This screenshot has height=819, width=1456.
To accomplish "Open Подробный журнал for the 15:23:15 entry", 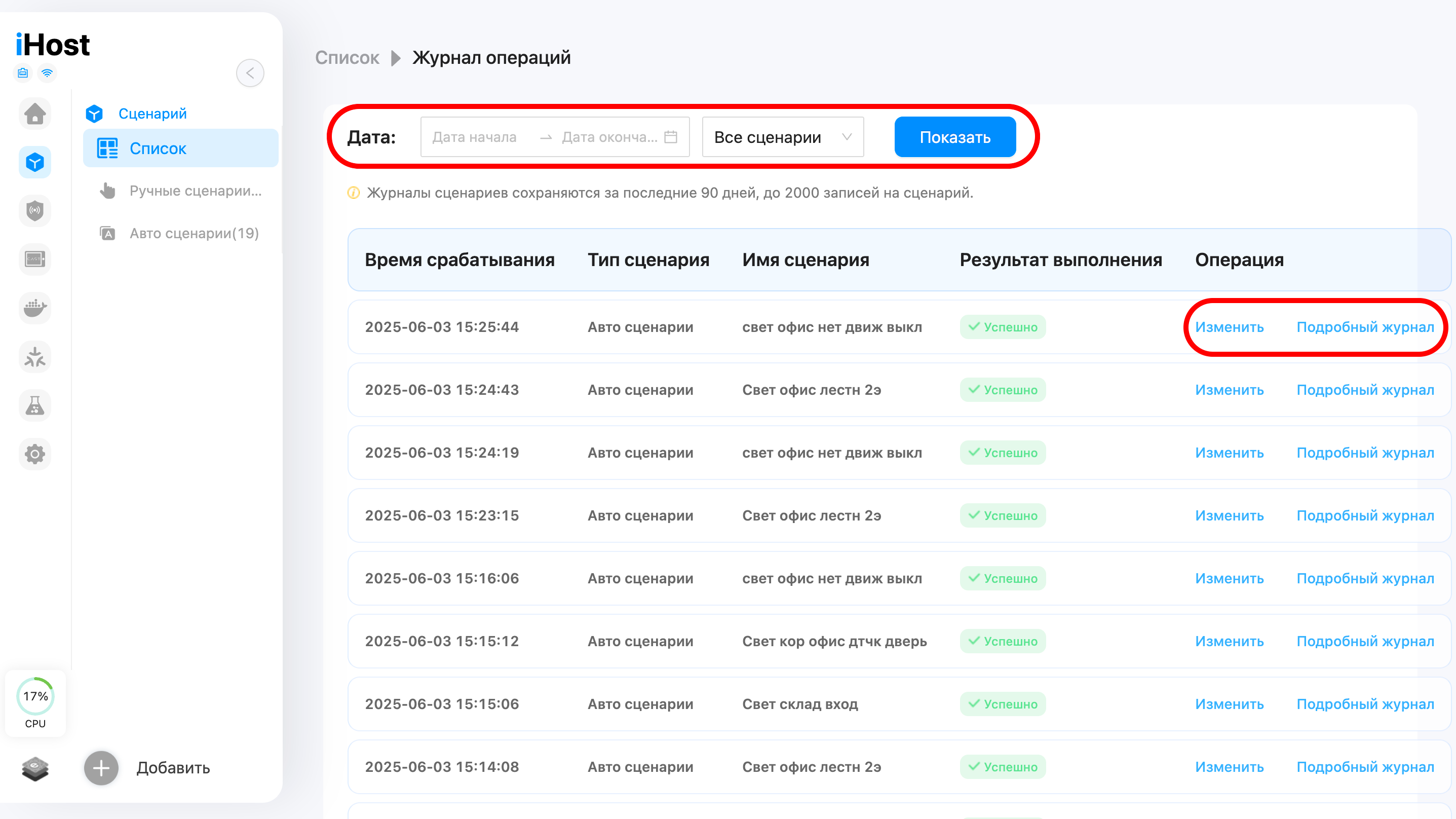I will (x=1365, y=516).
